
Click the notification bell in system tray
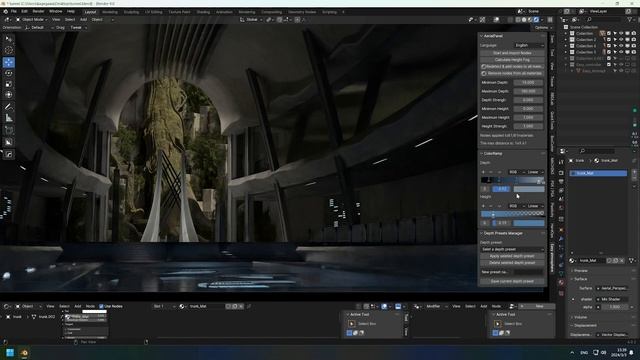pos(631,353)
